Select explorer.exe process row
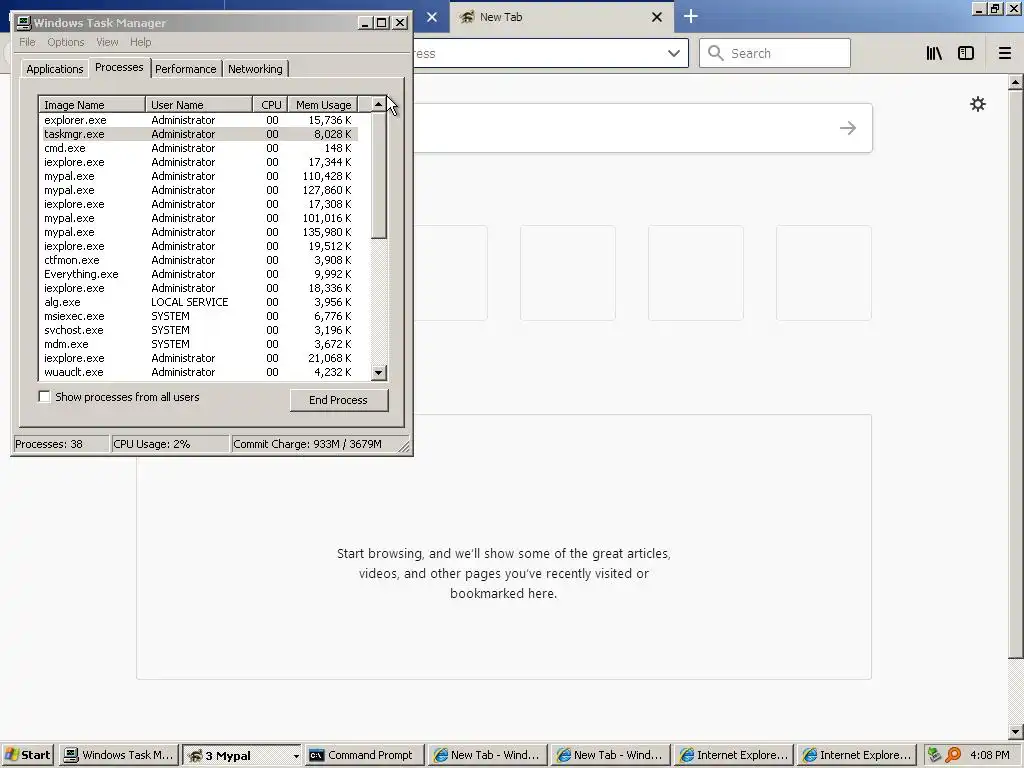This screenshot has width=1024, height=768. pos(198,120)
